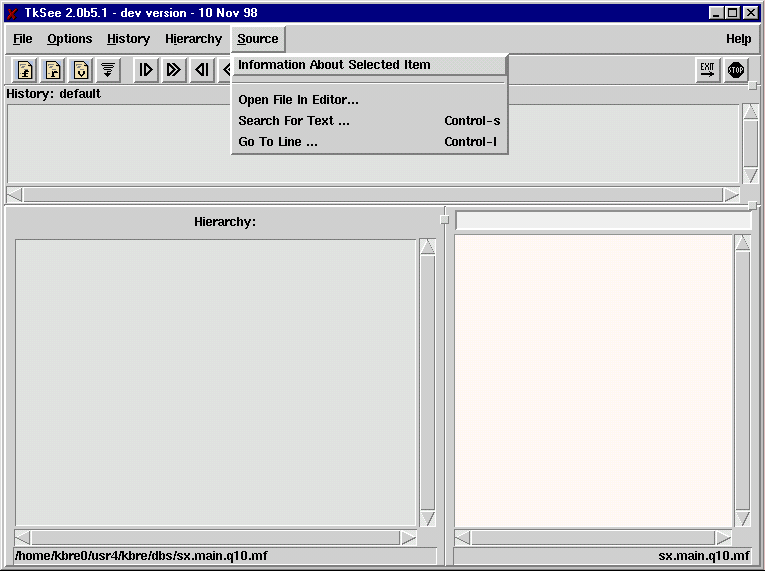Screen dimensions: 765x571
Task: Click the source pane scroll-up arrow
Action: coord(743,243)
